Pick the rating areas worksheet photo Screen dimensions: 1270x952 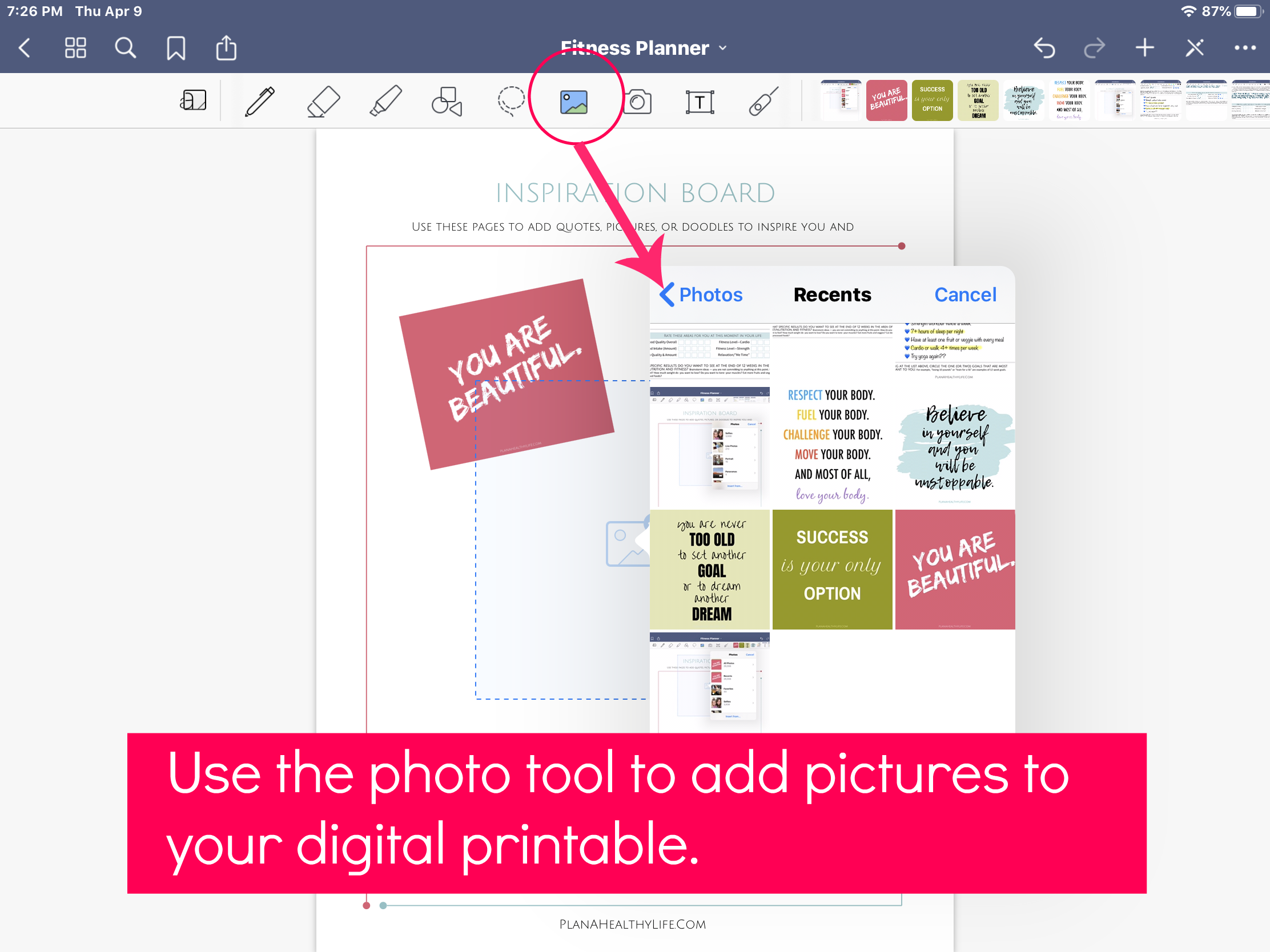710,353
